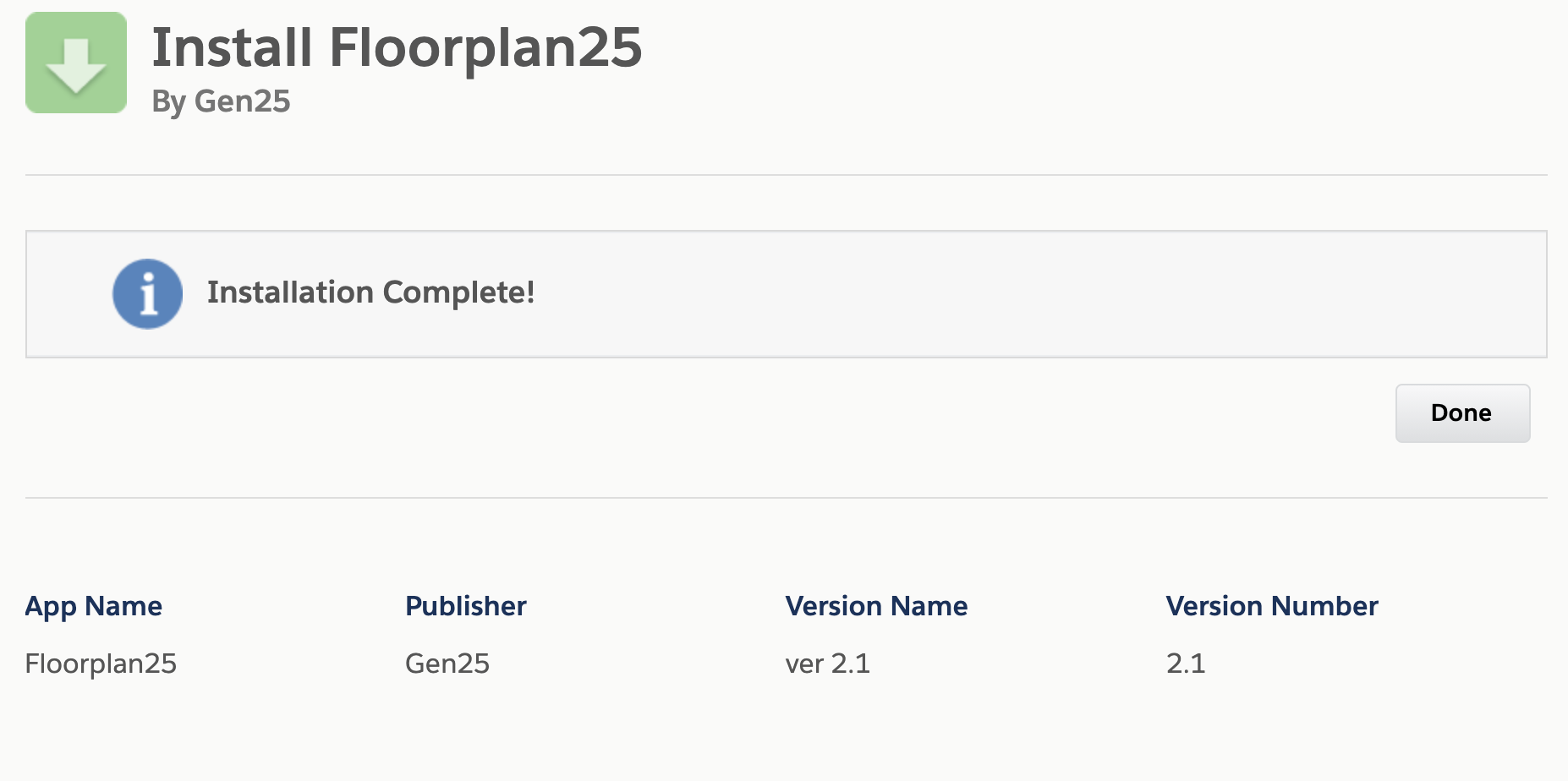Select the info symbol beside Installation Complete
1568x781 pixels.
pyautogui.click(x=147, y=293)
